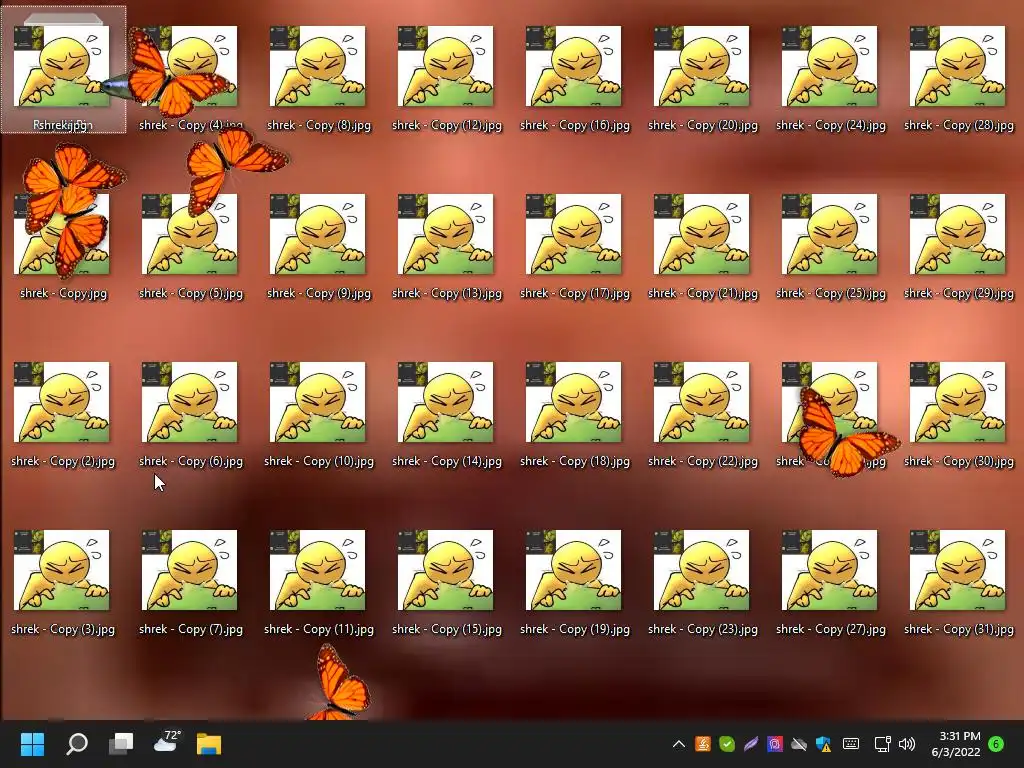Open the Windows Start menu
The image size is (1024, 768).
pyautogui.click(x=32, y=744)
